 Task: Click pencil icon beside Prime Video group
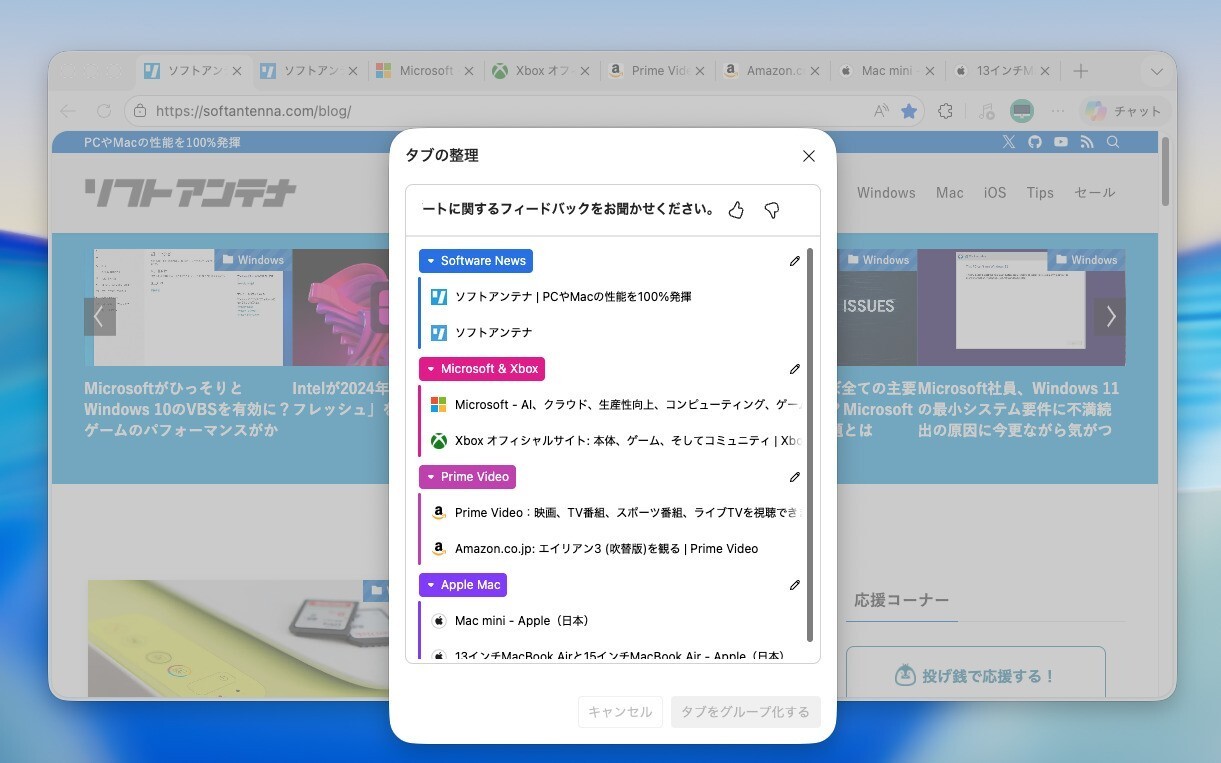(x=795, y=477)
